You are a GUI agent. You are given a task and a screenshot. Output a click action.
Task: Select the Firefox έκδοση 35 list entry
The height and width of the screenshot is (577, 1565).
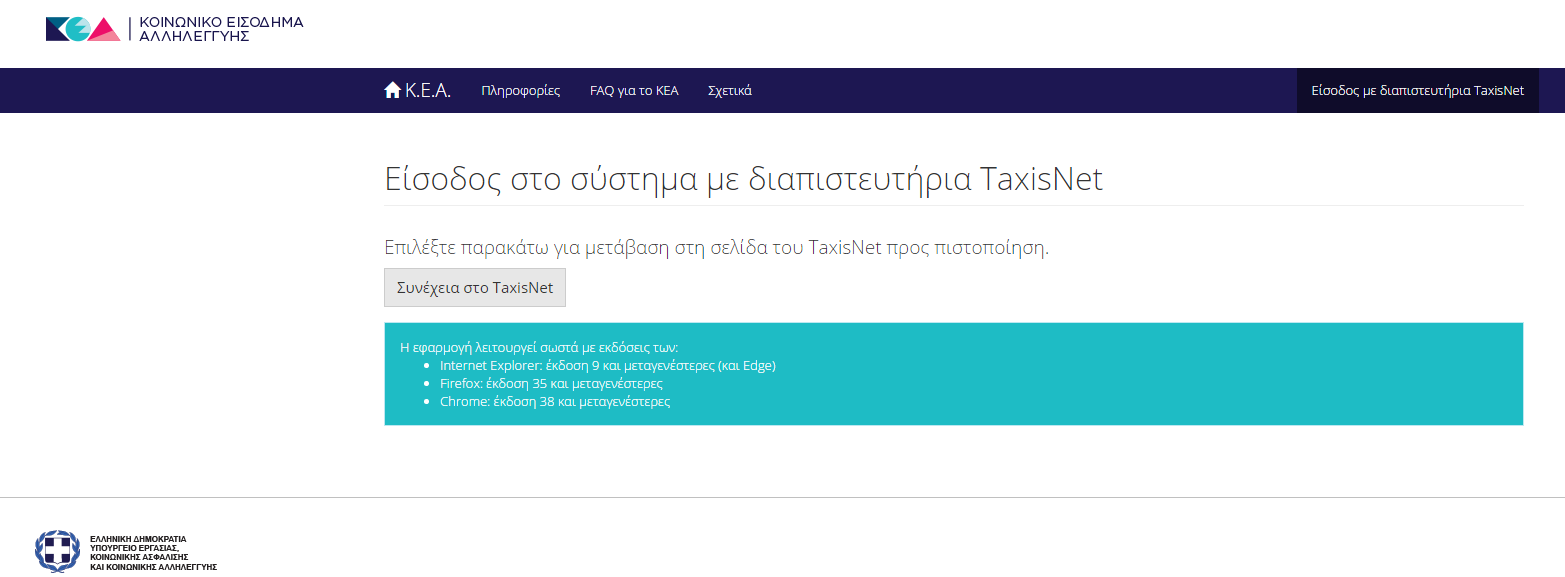pyautogui.click(x=551, y=384)
